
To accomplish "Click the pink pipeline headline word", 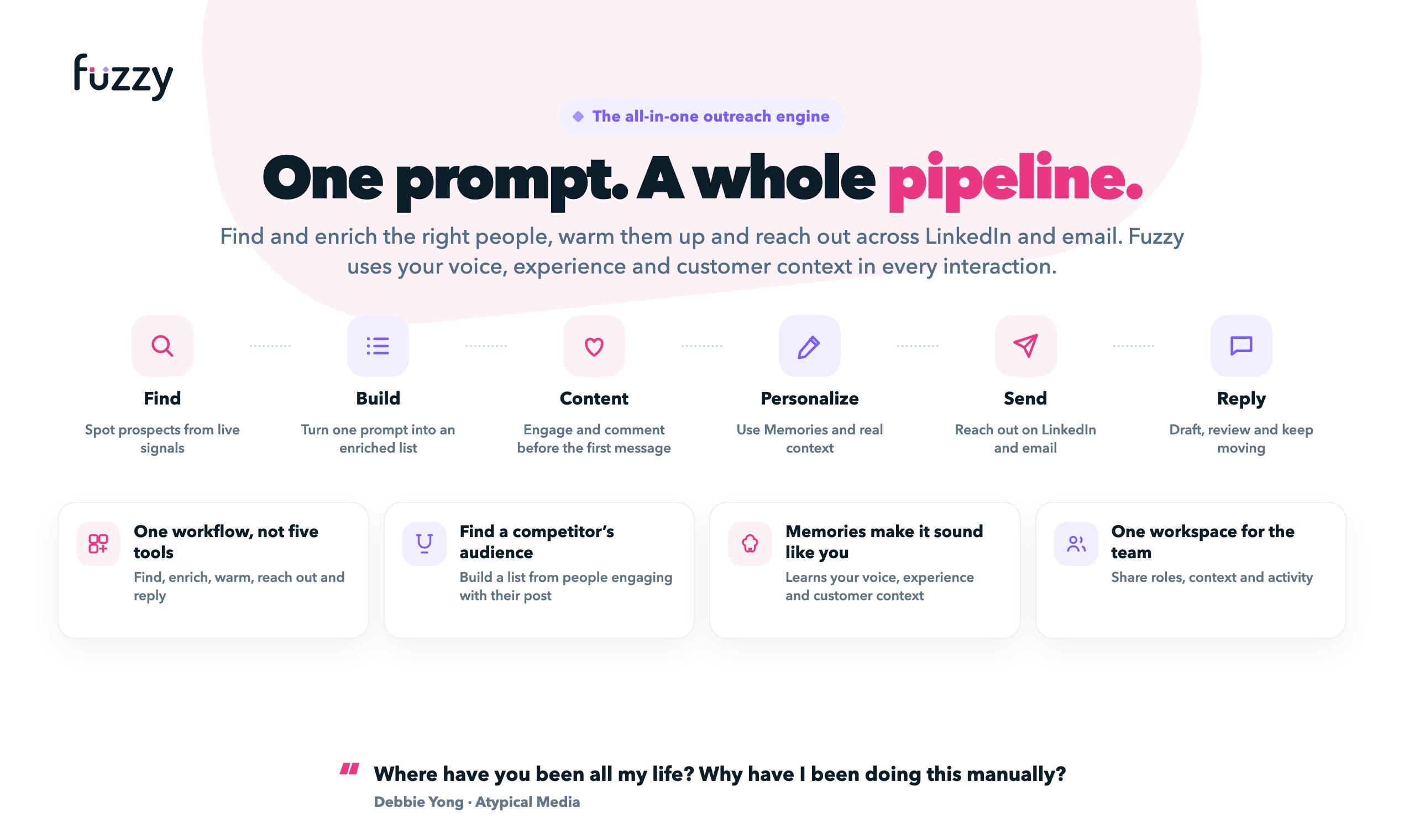I will click(x=1015, y=181).
